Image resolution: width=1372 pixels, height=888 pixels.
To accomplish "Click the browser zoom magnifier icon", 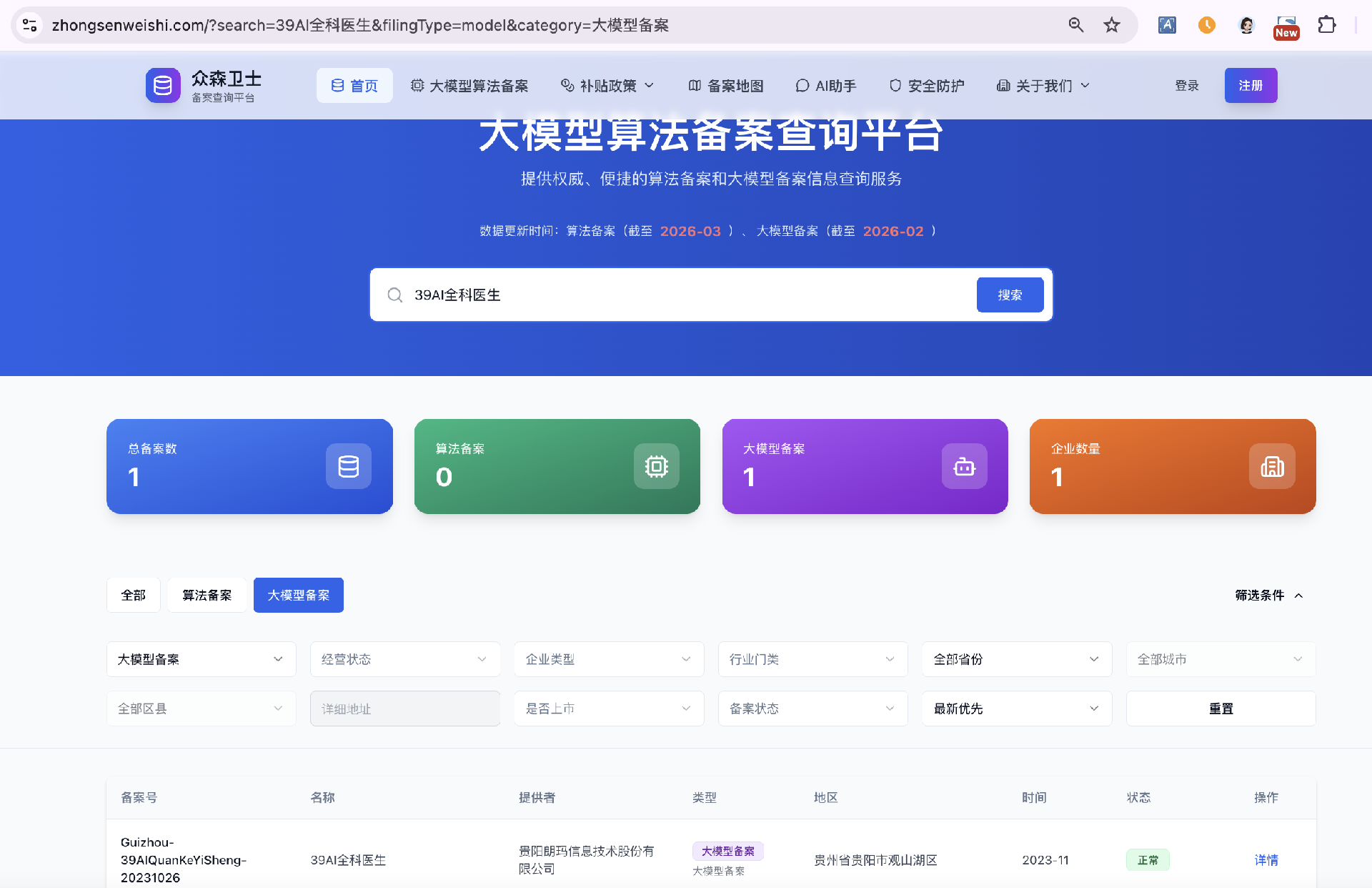I will coord(1075,25).
